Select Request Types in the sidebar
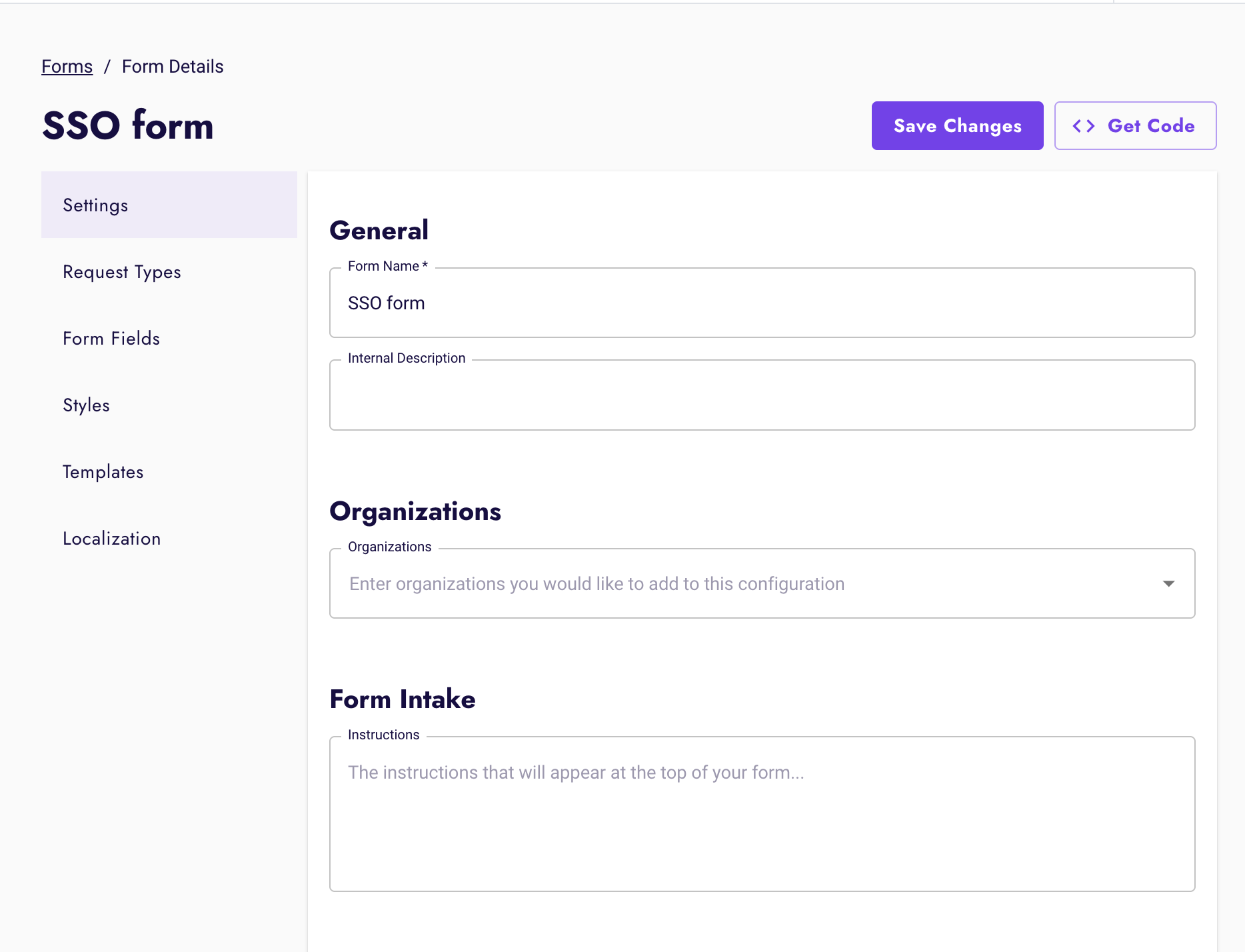Screen dimensions: 1245x952 pos(121,272)
